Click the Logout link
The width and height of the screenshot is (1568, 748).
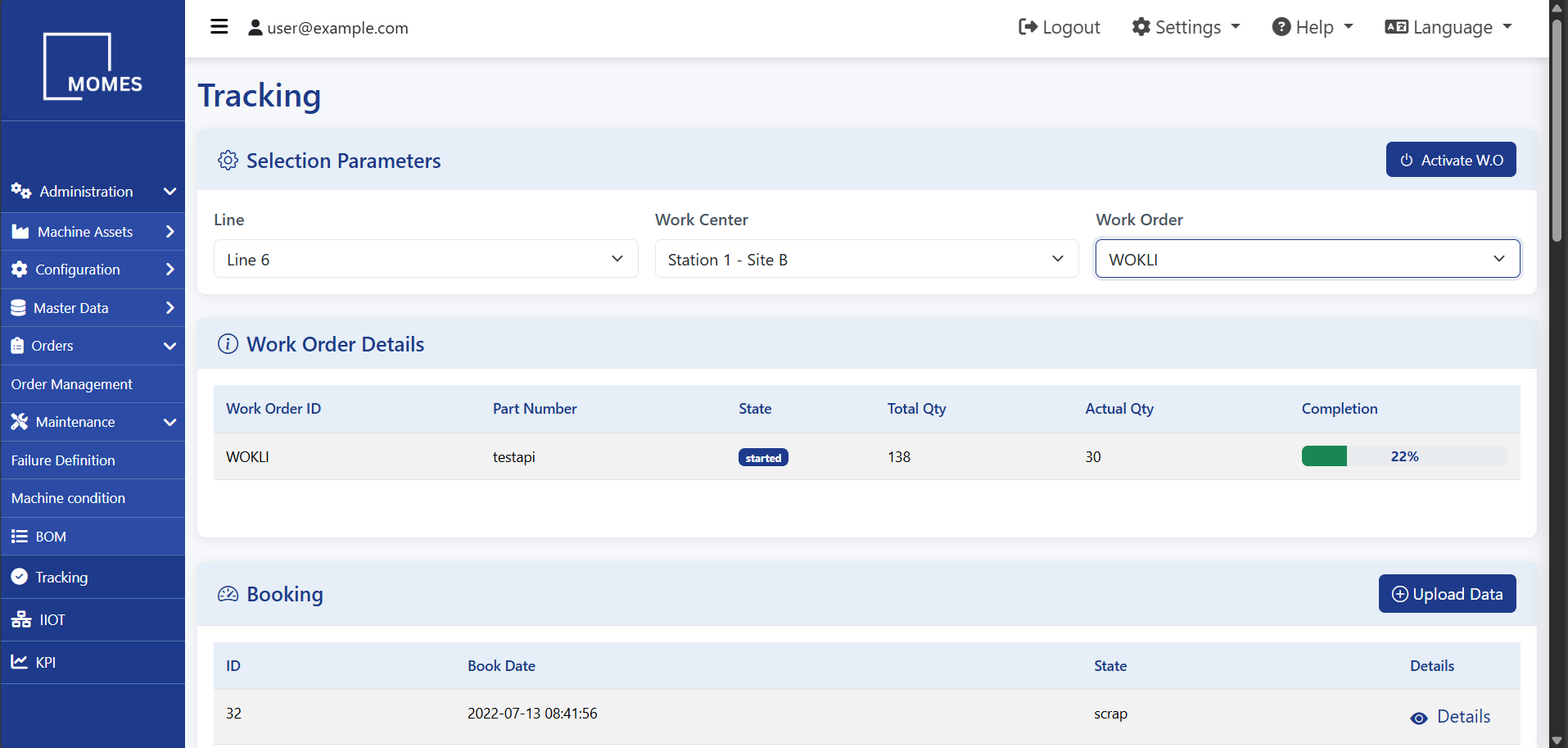(1060, 27)
